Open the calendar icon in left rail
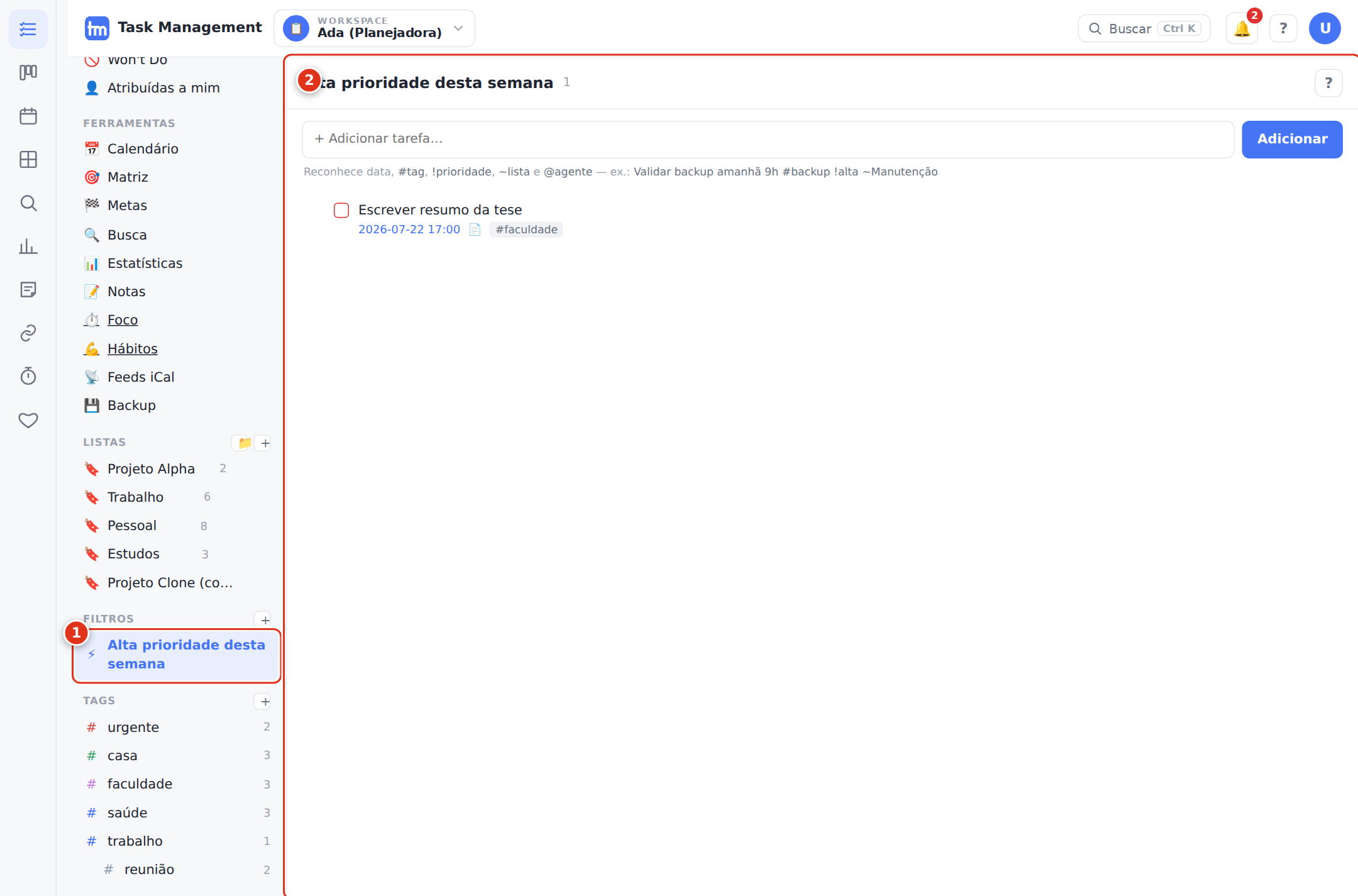 tap(28, 116)
